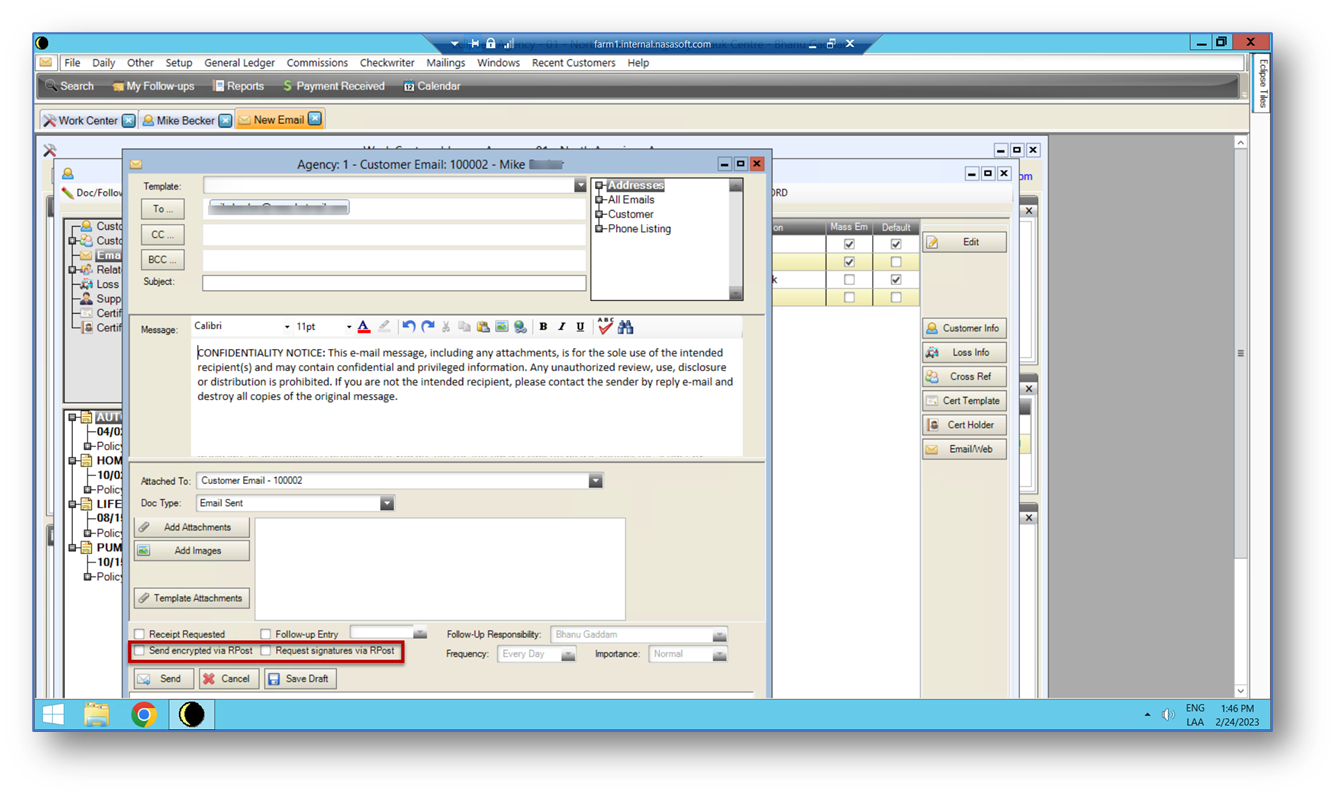
Task: Click into the Subject input field
Action: [x=394, y=284]
